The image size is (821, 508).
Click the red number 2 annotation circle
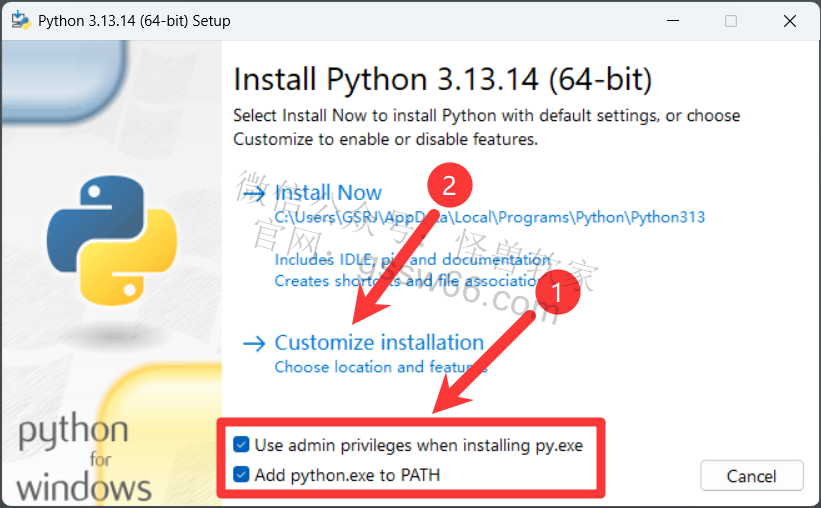450,185
